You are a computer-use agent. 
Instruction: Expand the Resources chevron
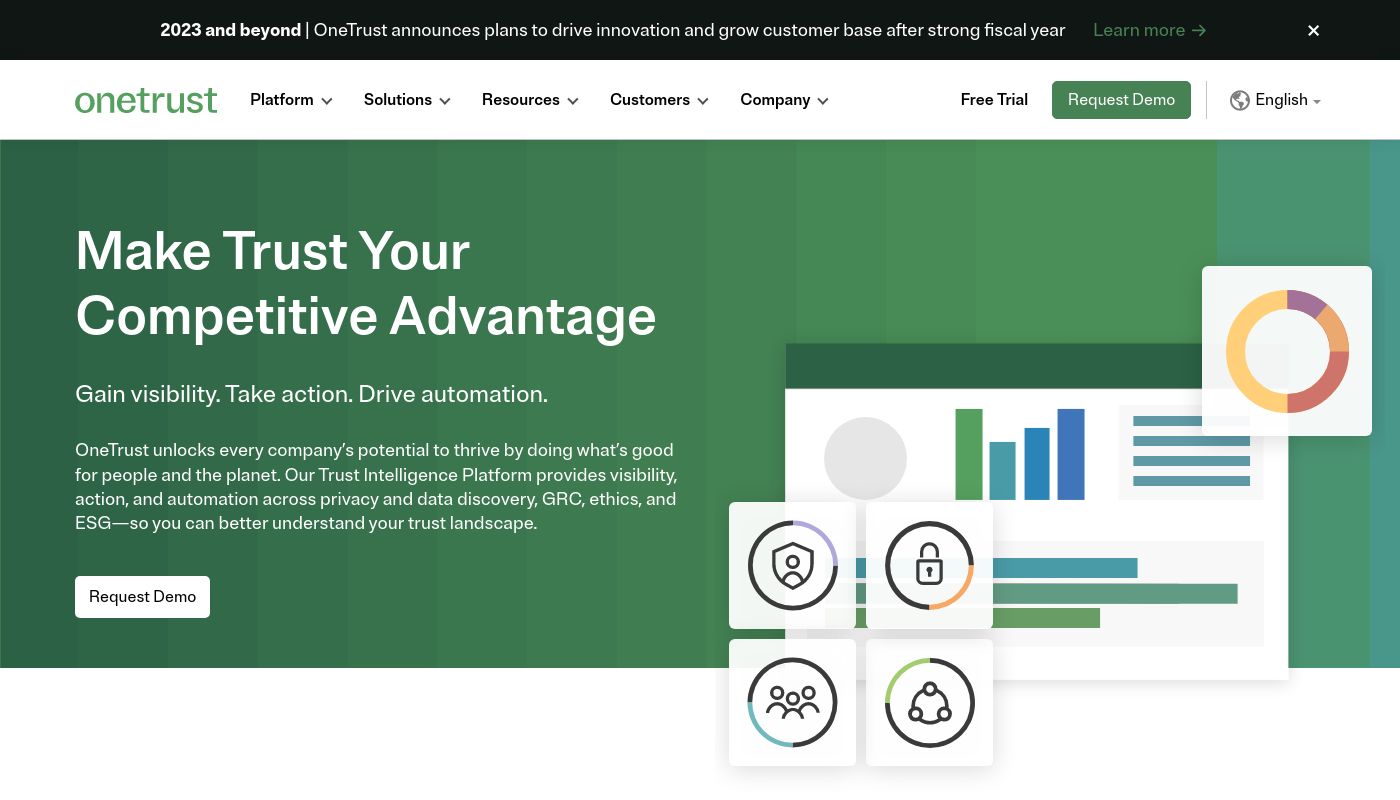tap(573, 101)
